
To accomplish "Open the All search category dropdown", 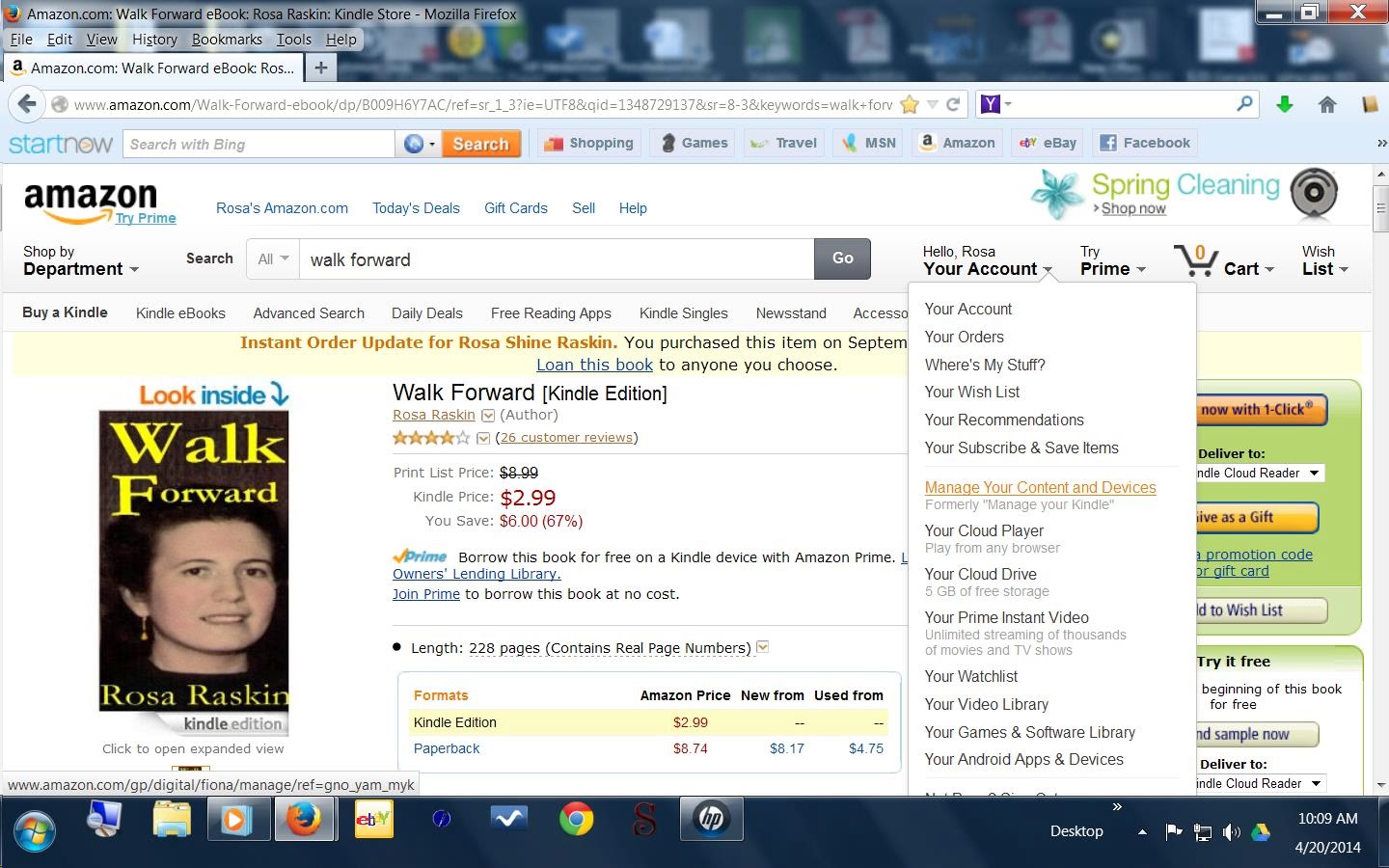I will click(x=273, y=258).
